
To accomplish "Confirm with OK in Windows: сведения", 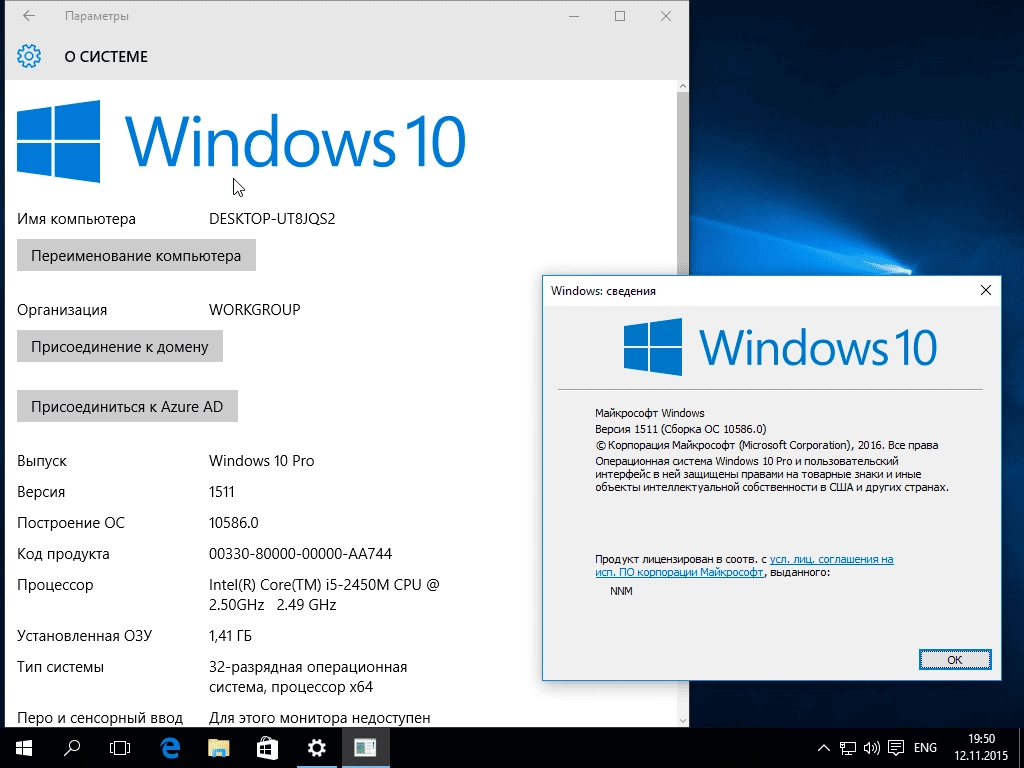I will click(x=955, y=660).
